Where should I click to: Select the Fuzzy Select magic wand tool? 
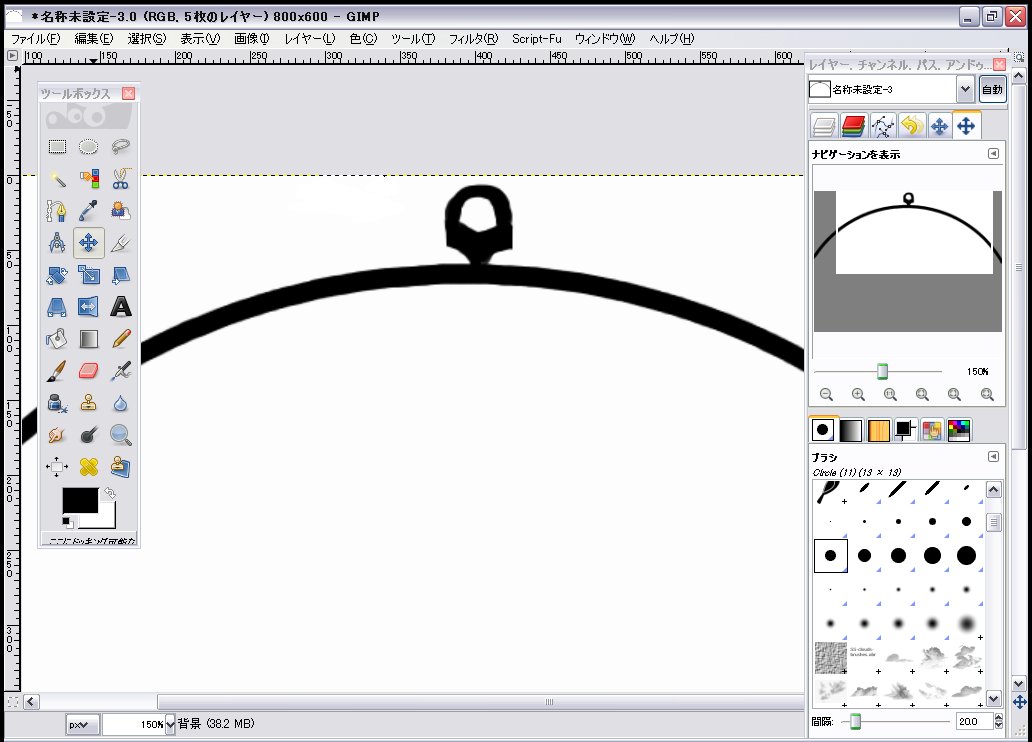coord(57,178)
